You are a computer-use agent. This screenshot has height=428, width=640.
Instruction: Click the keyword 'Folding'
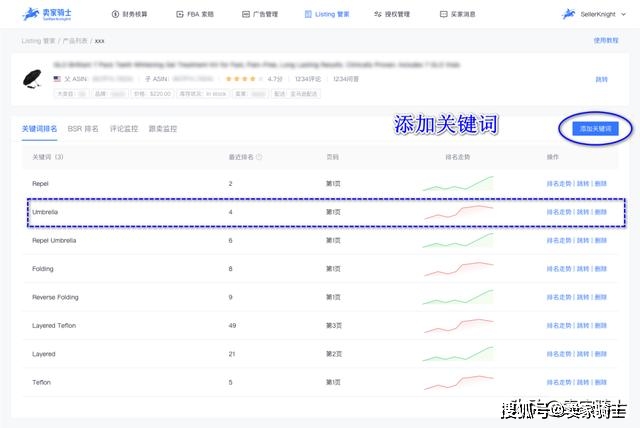(x=42, y=269)
